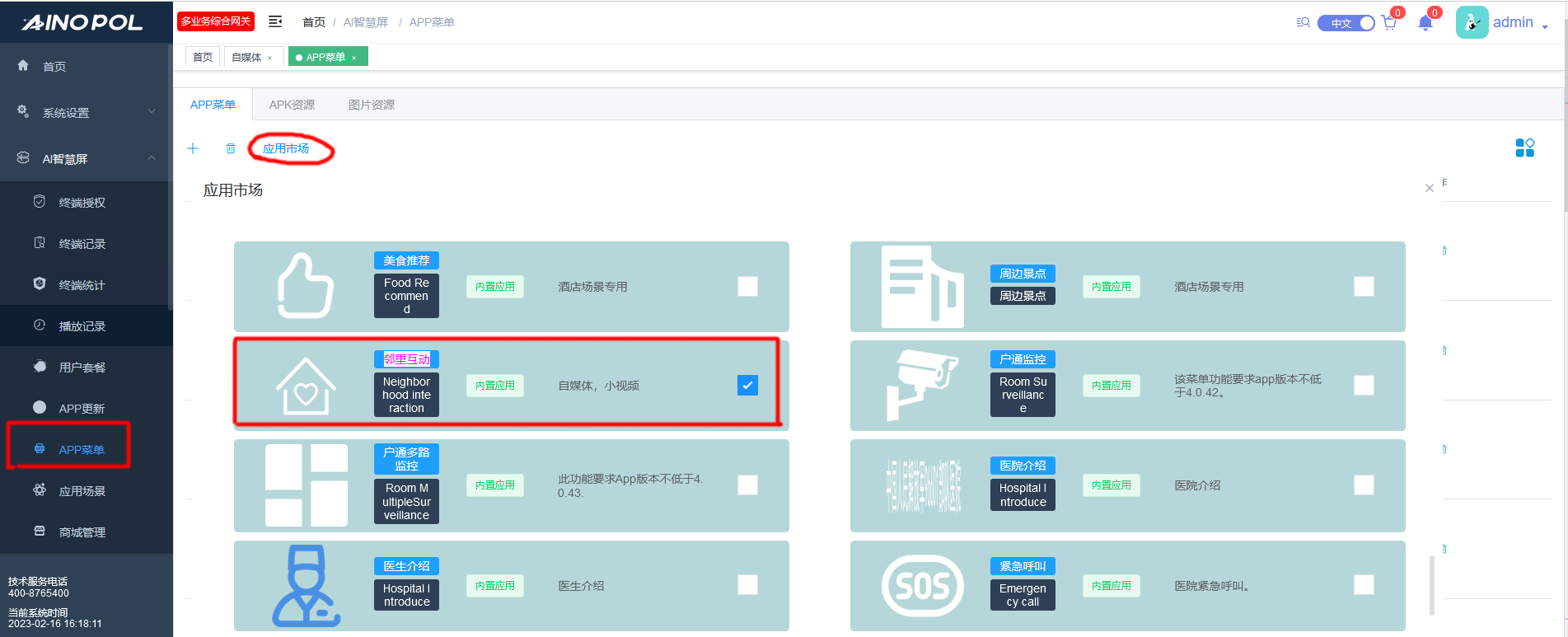This screenshot has height=637, width=1568.
Task: Click the plus add icon in toolbar
Action: (193, 148)
